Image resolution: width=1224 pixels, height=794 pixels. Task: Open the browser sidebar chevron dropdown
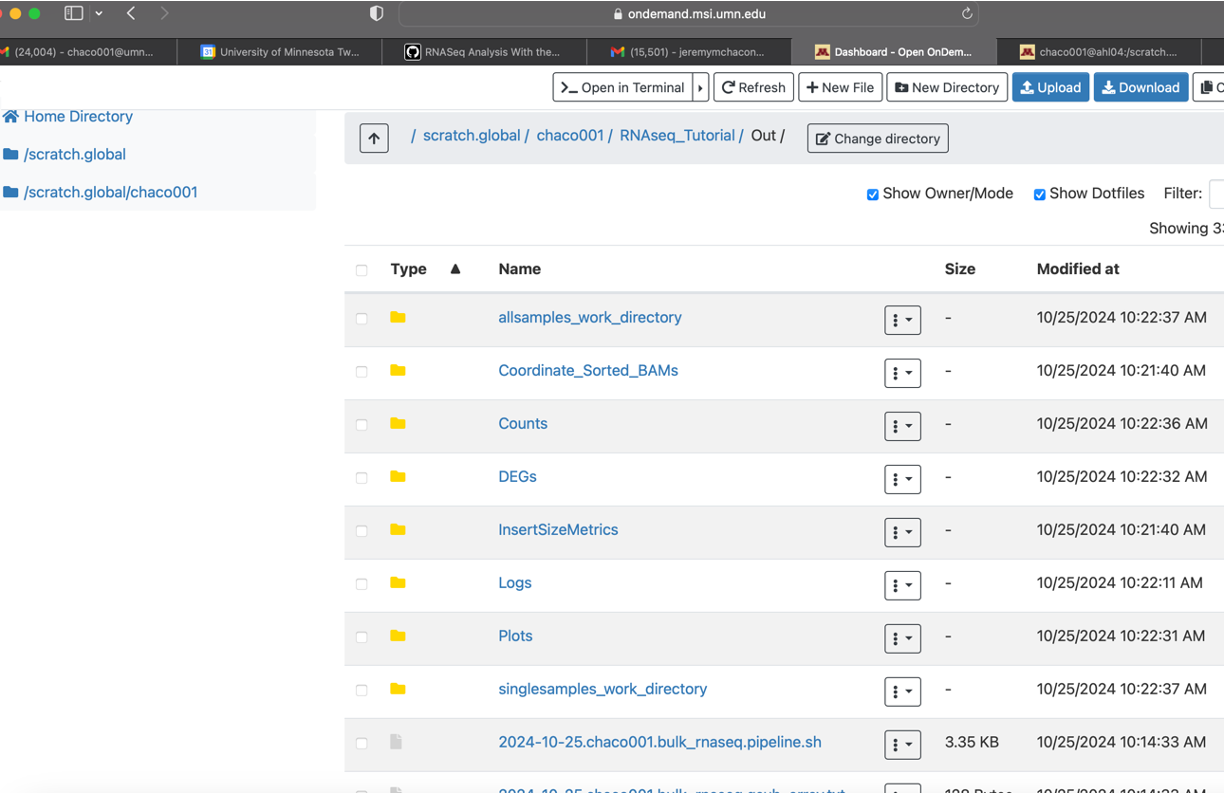pyautogui.click(x=99, y=13)
